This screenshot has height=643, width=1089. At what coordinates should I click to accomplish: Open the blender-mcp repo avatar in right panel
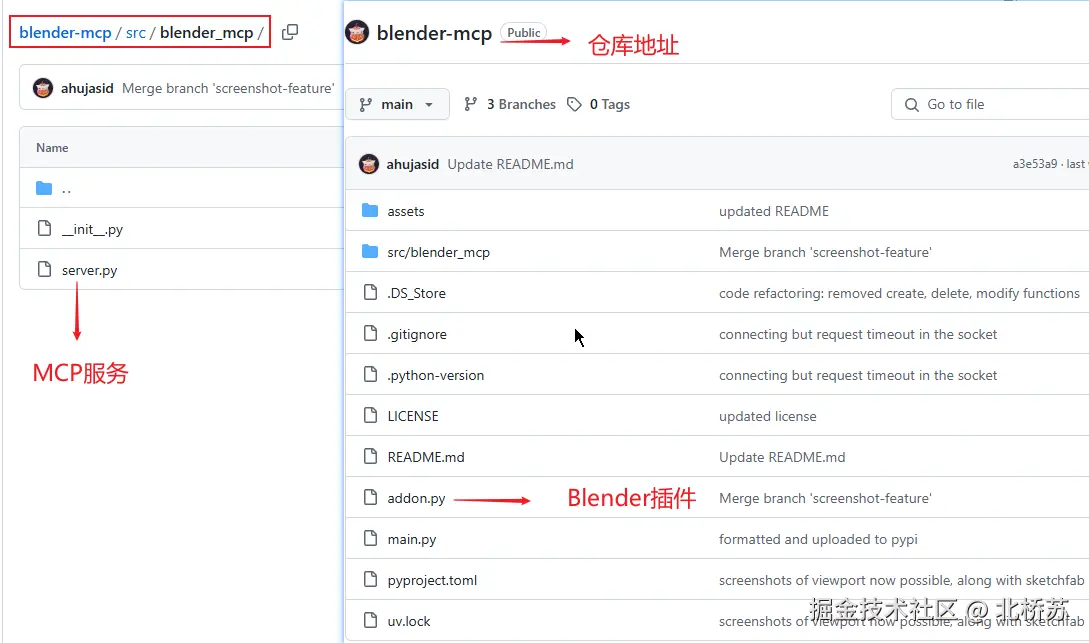pyautogui.click(x=357, y=32)
